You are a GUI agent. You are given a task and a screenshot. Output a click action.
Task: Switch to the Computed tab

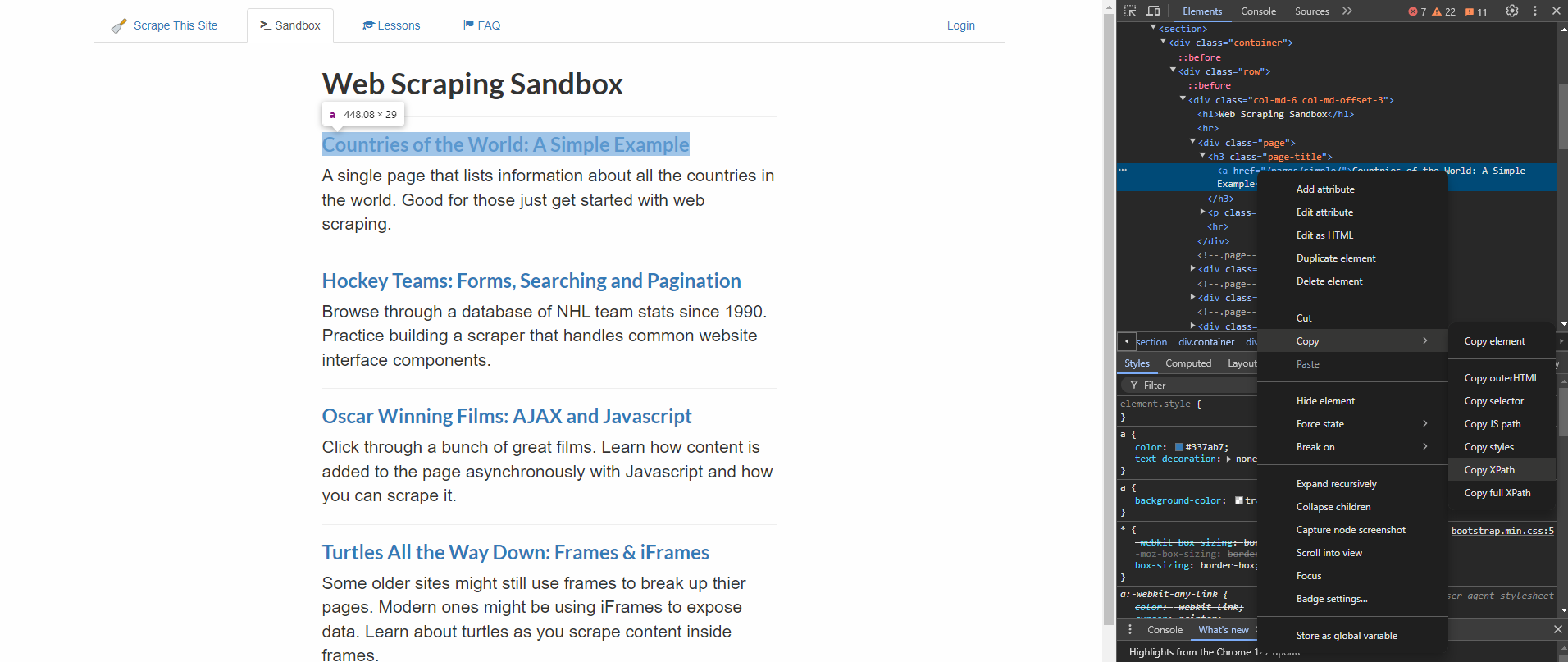click(x=1187, y=363)
